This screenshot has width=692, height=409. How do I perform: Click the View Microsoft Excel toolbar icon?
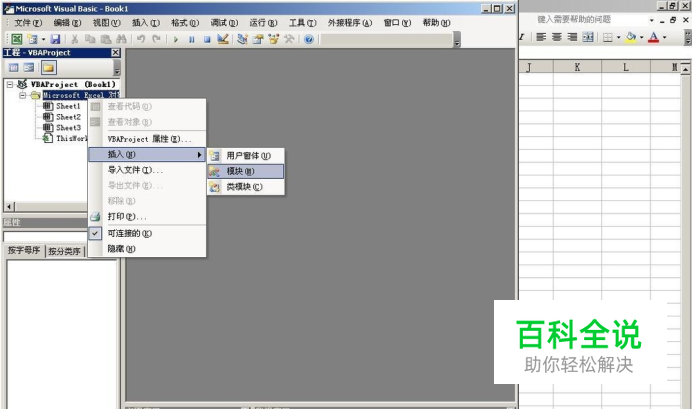pyautogui.click(x=16, y=39)
